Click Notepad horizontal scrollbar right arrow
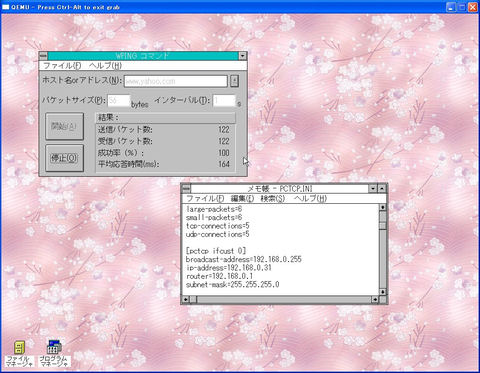The image size is (480, 373). pos(375,299)
